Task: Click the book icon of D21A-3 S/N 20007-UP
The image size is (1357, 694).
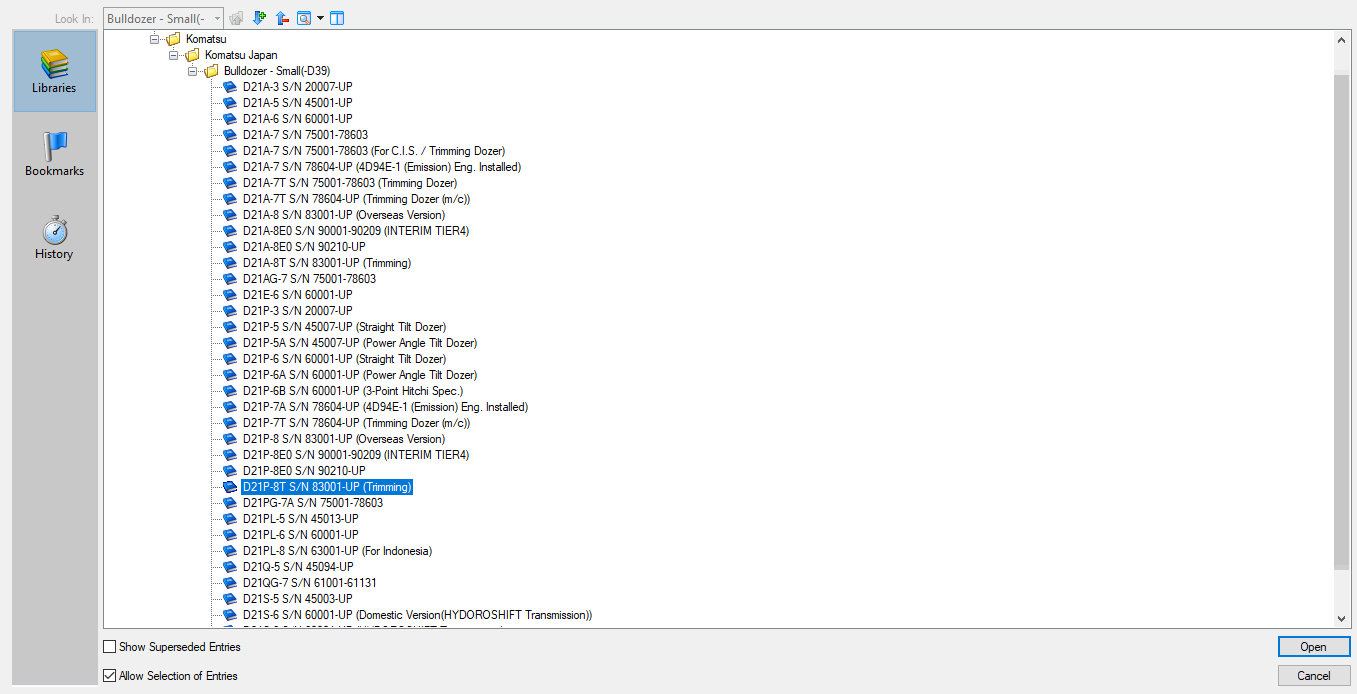Action: [230, 87]
